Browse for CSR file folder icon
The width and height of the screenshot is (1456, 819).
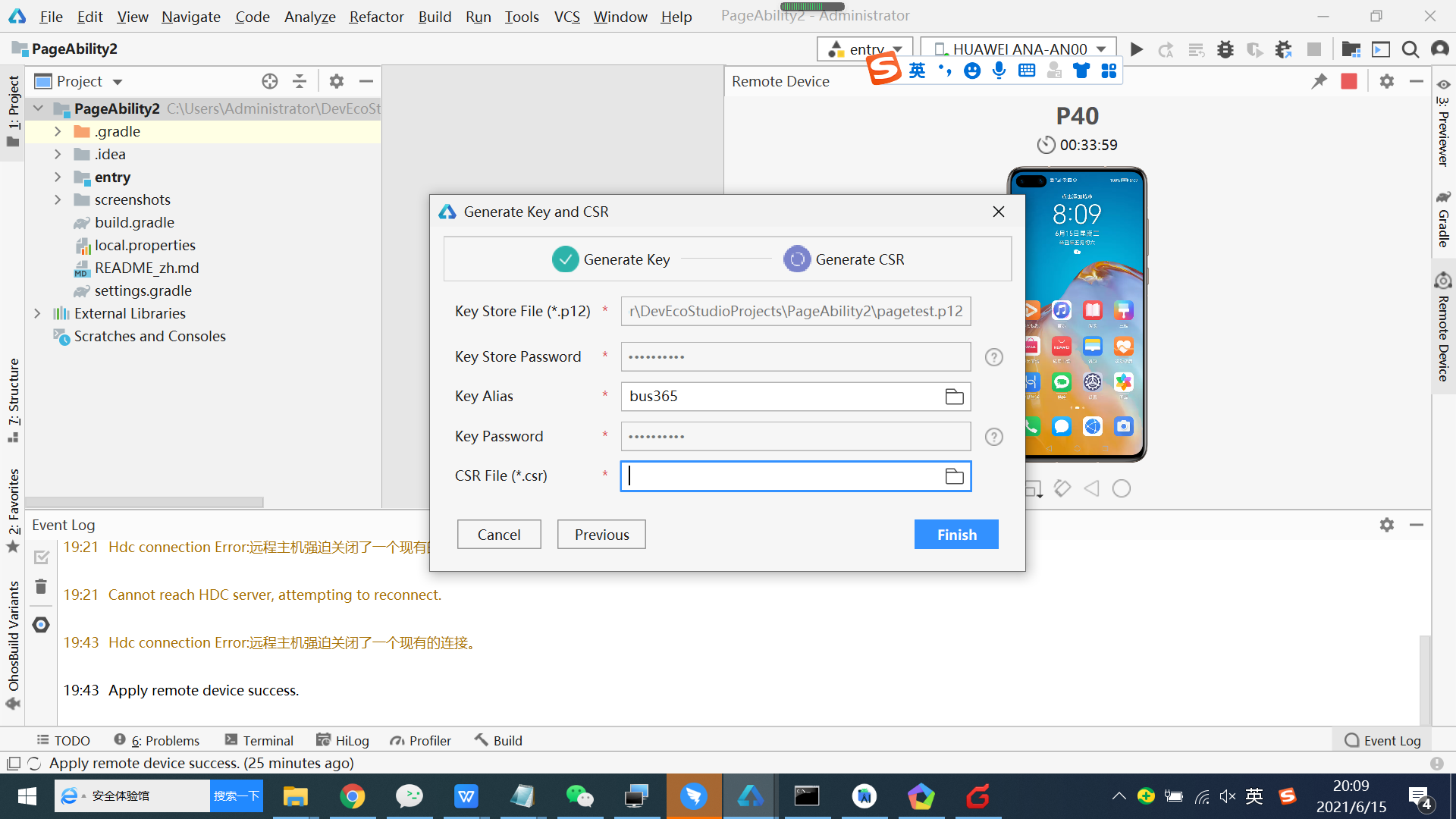tap(954, 476)
